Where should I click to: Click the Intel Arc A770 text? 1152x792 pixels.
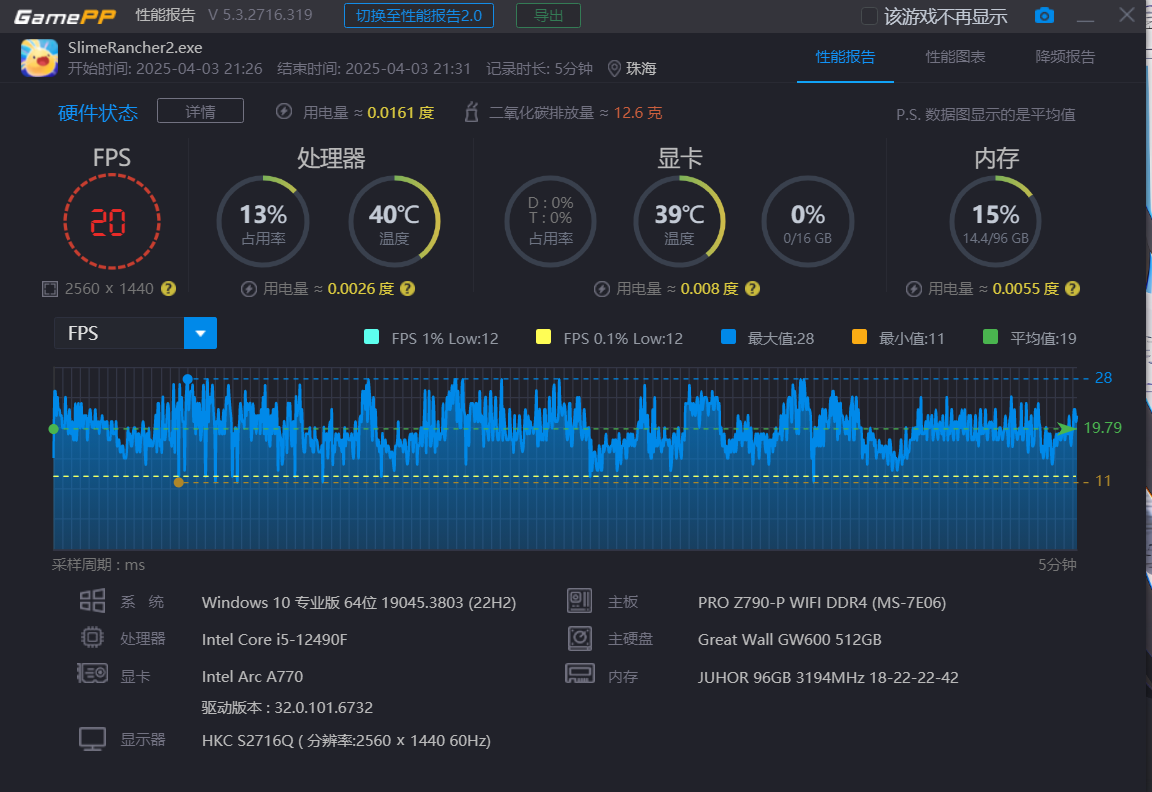click(x=252, y=676)
